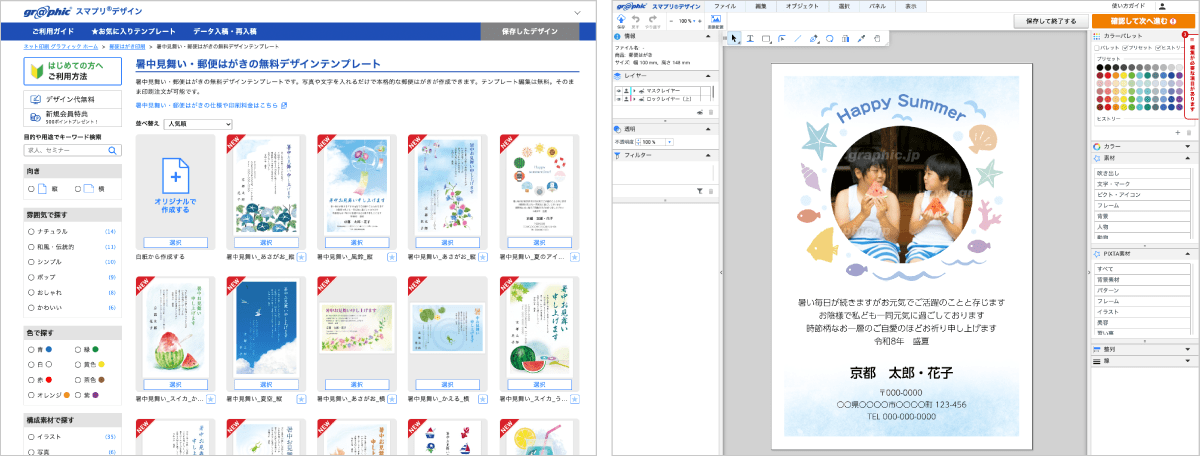Zoom in with the plus icon
The width and height of the screenshot is (1200, 456).
point(700,21)
